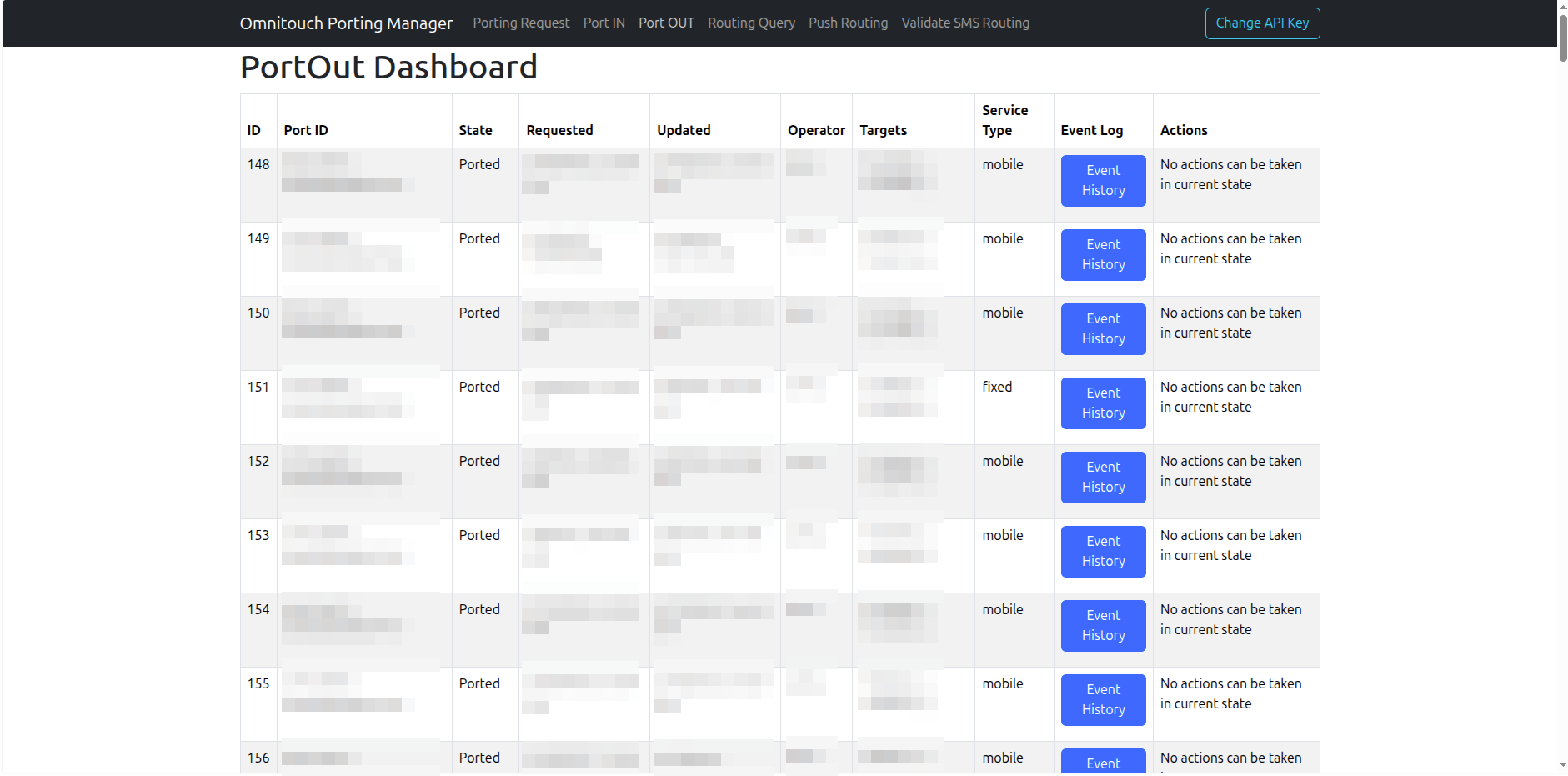This screenshot has width=1568, height=776.
Task: Select the Port OUT nav item
Action: pyautogui.click(x=666, y=23)
